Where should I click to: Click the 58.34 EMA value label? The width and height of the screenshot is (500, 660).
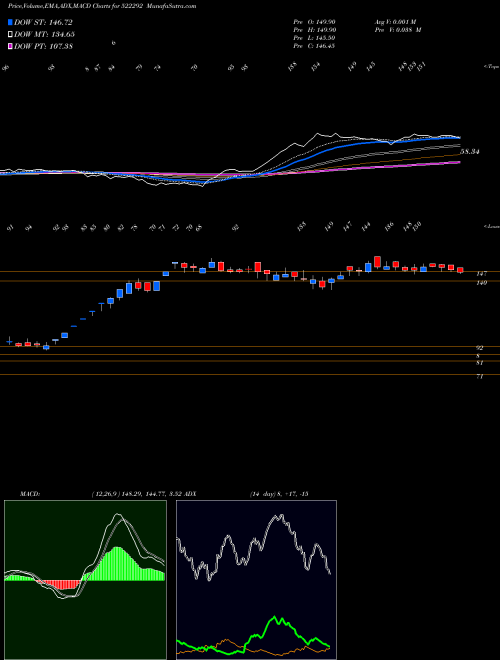click(x=470, y=152)
